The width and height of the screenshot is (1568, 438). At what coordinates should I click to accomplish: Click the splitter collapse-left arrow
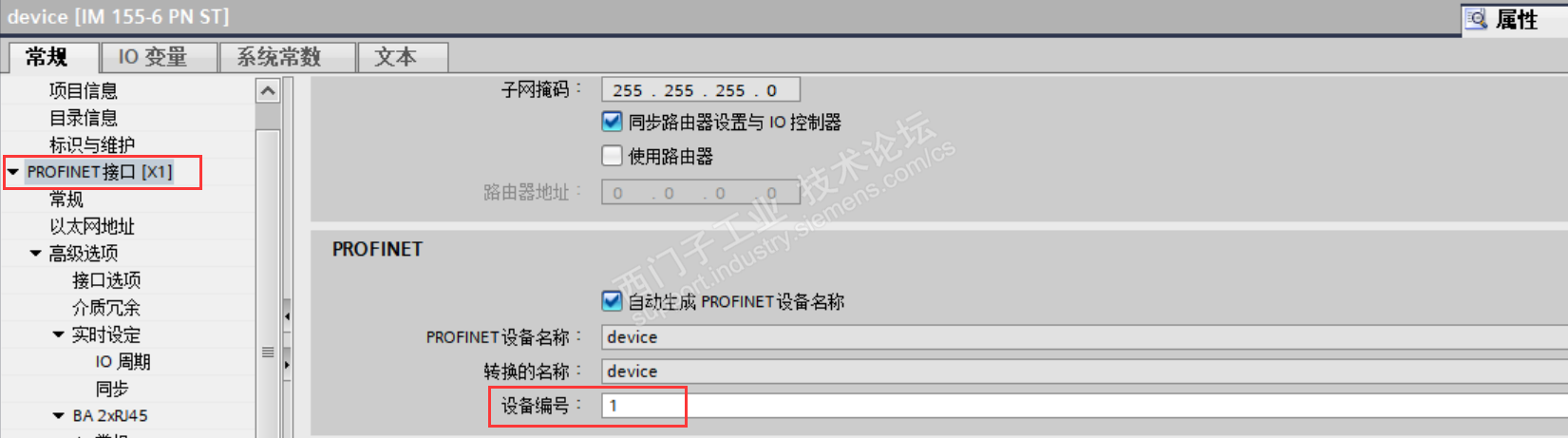click(287, 316)
